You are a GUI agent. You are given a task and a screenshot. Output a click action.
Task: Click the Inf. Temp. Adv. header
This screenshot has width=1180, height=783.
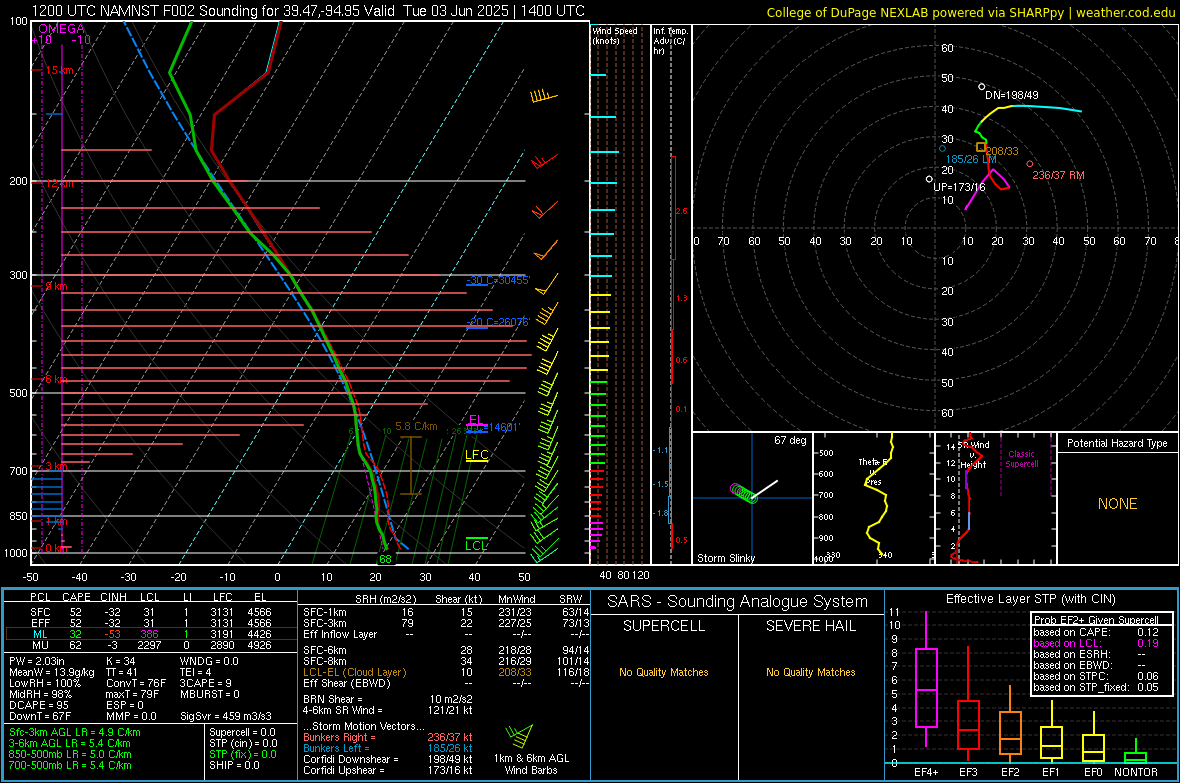pos(670,41)
